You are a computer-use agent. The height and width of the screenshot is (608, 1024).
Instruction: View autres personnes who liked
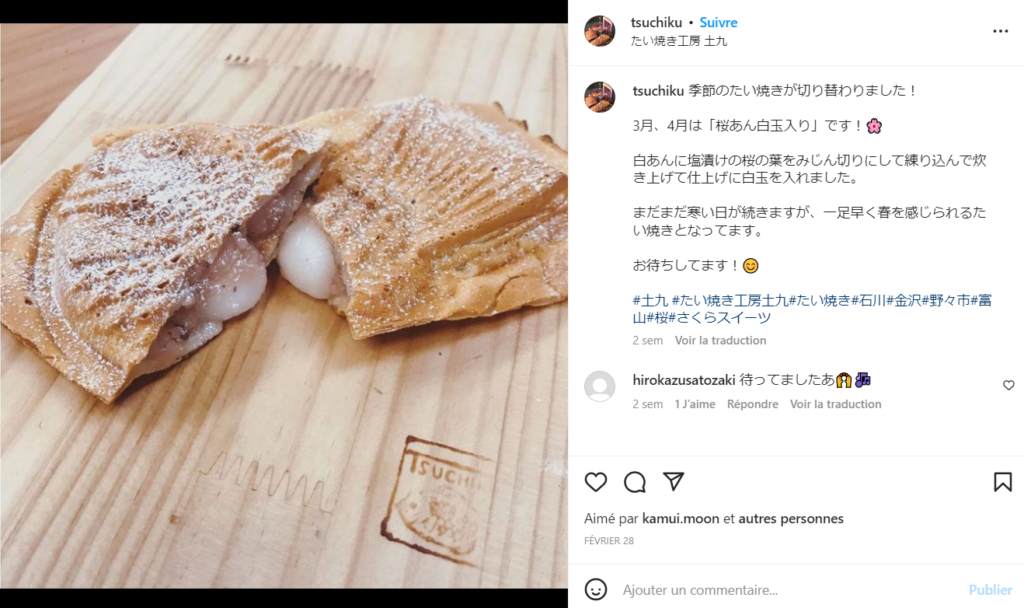(791, 519)
